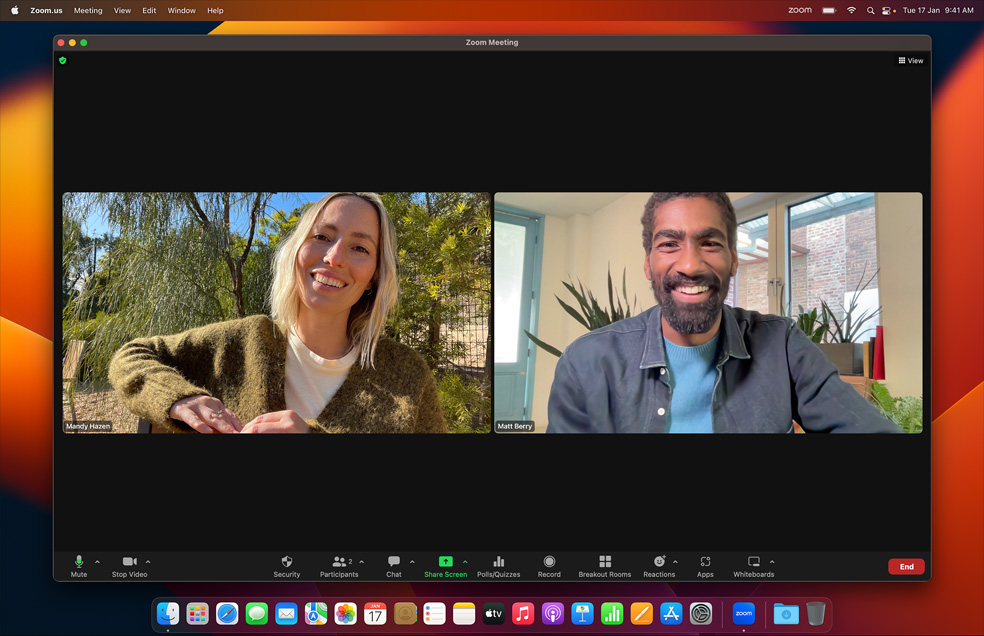The image size is (984, 636).
Task: Open the Security shield options
Action: point(287,565)
